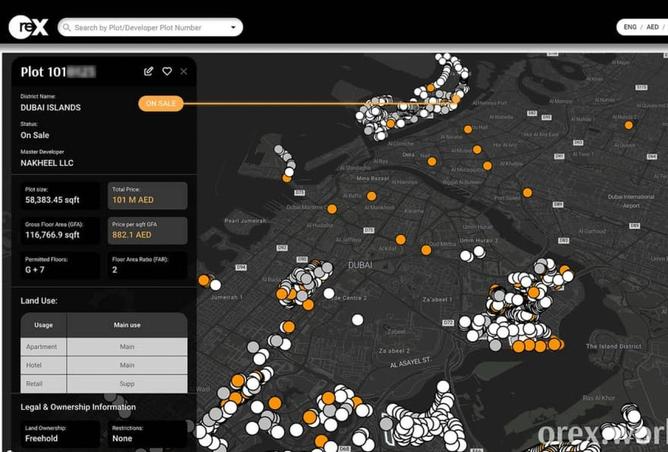The width and height of the screenshot is (668, 452).
Task: Click the orange ON SALE badge
Action: point(161,103)
